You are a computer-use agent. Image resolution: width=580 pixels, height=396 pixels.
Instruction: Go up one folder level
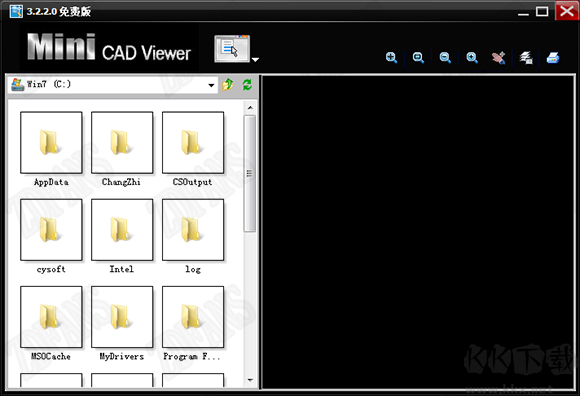pyautogui.click(x=228, y=85)
